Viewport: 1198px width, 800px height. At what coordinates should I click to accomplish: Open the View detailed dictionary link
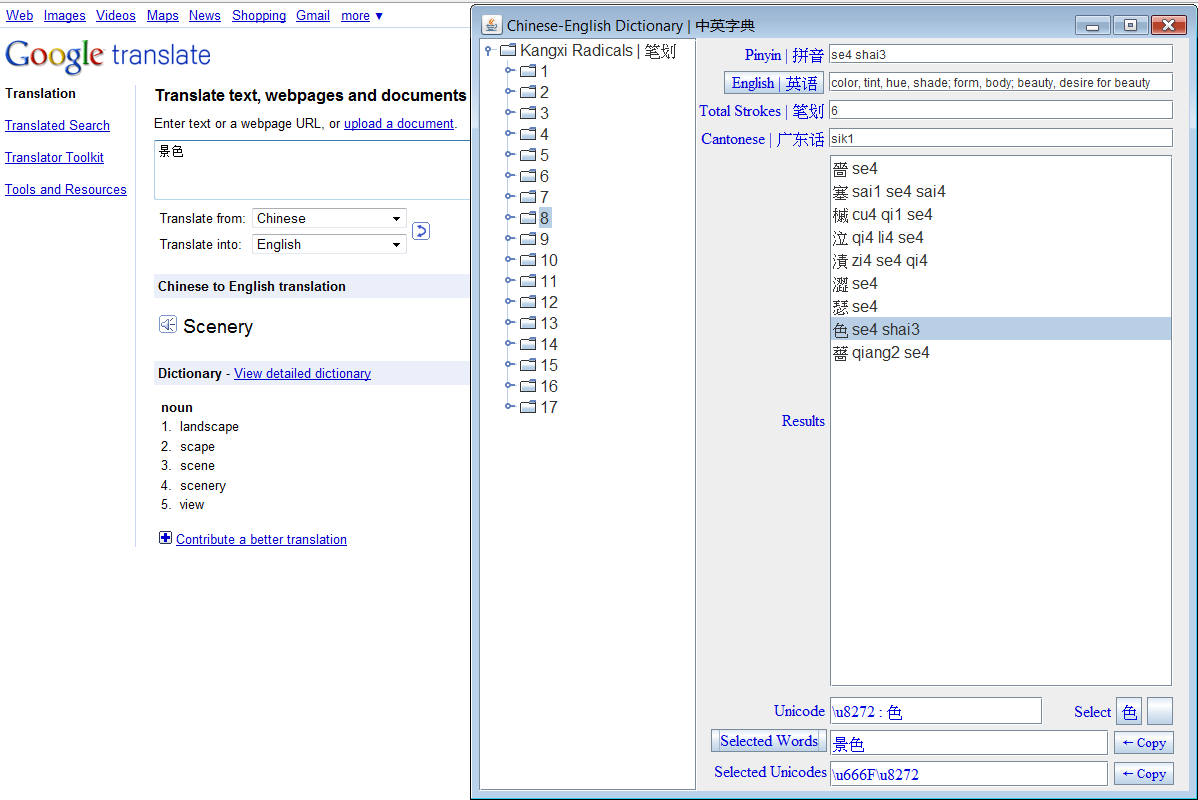[302, 373]
